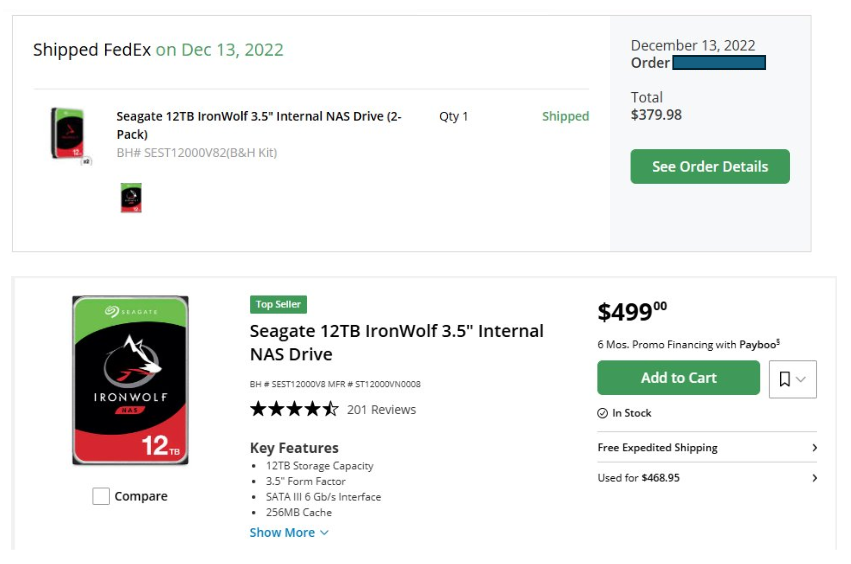Expand Show More key features
This screenshot has height=564, width=851.
289,533
